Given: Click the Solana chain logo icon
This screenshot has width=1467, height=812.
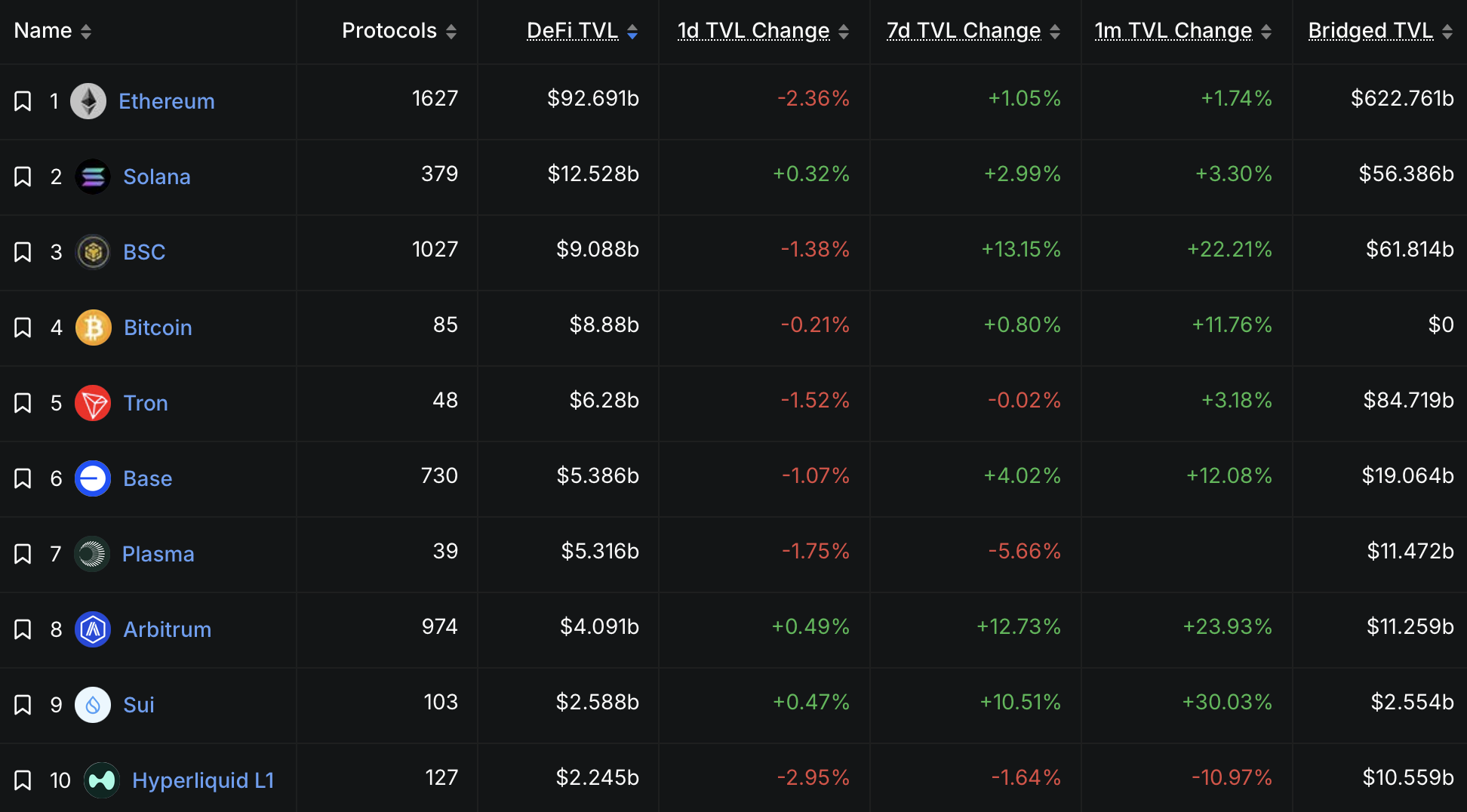Looking at the screenshot, I should (93, 177).
